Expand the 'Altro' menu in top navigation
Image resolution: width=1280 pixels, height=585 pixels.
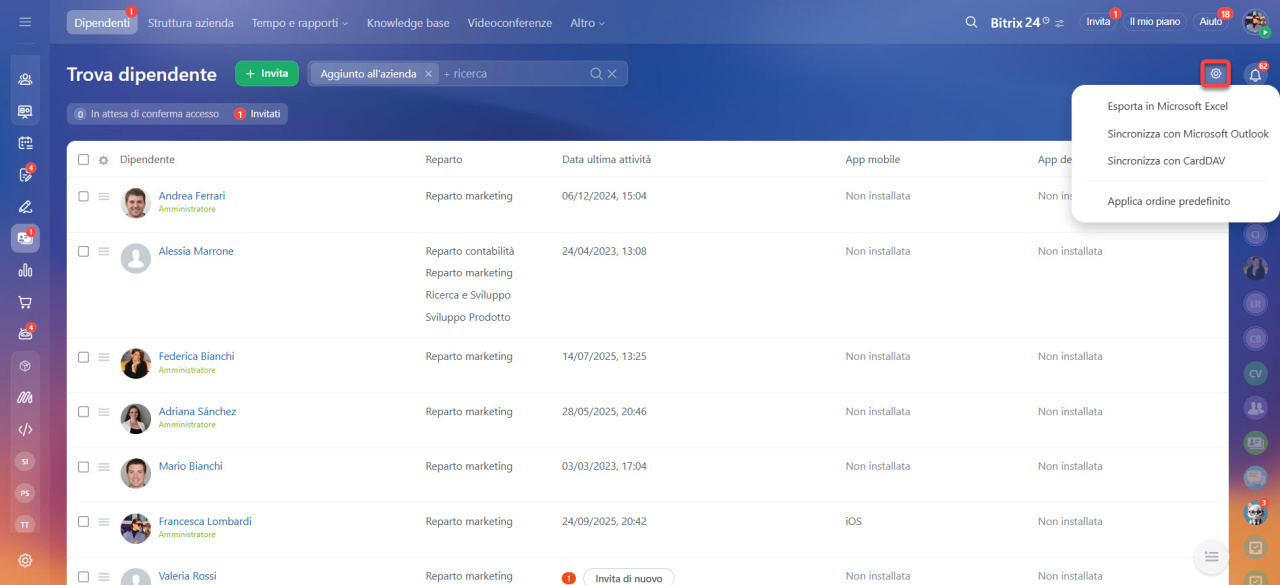(587, 22)
